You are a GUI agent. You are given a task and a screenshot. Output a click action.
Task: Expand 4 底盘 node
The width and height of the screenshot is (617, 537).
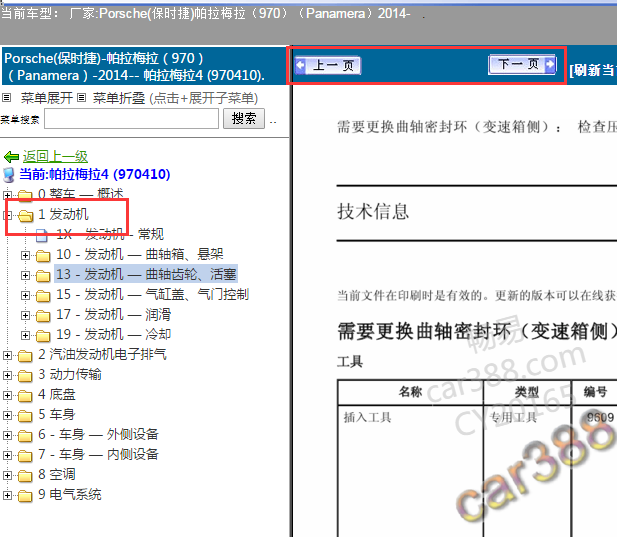(x=7, y=395)
